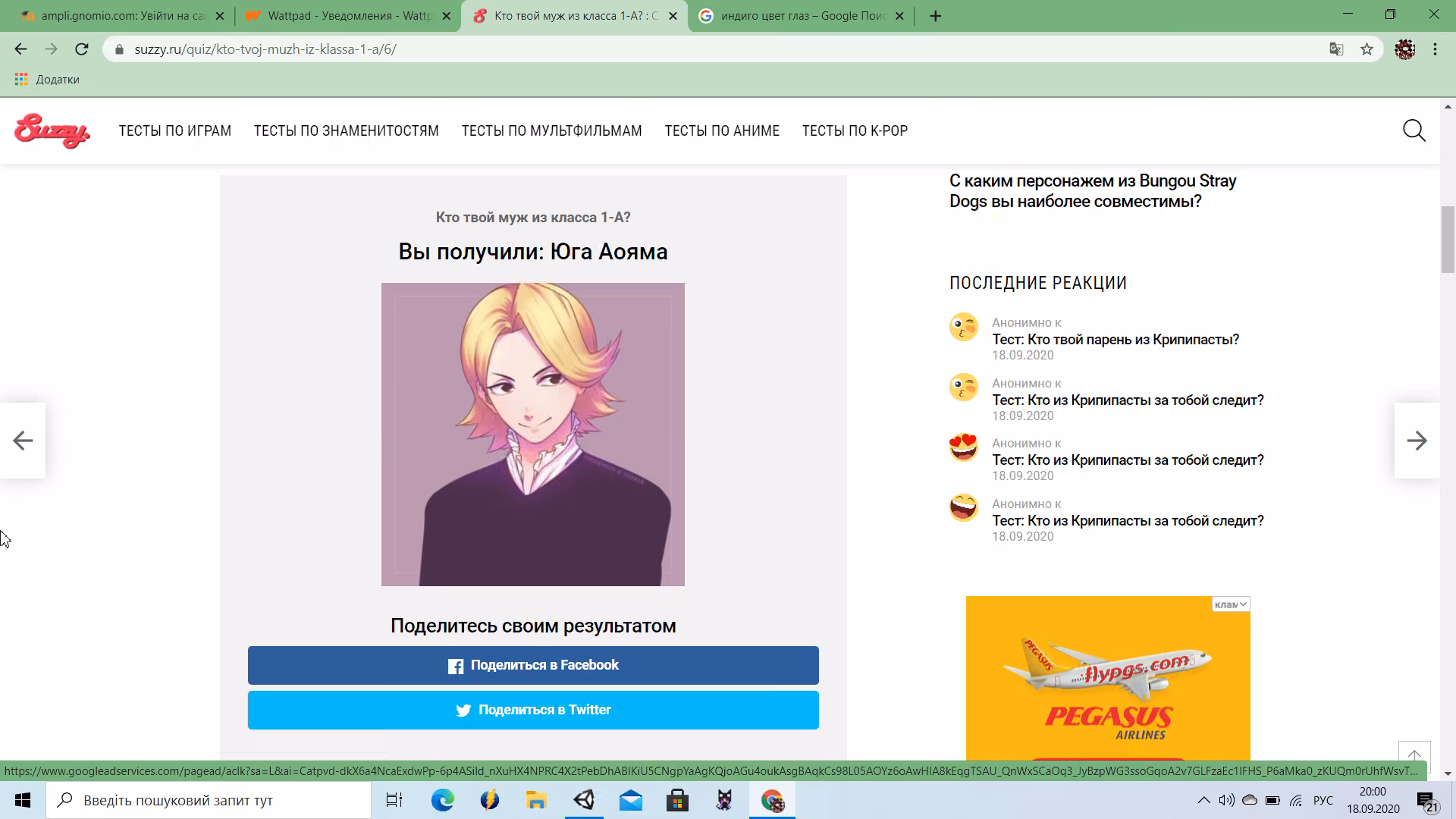This screenshot has height=819, width=1456.
Task: Expand the ad options dropdown on Pegasus ad
Action: 1231,604
